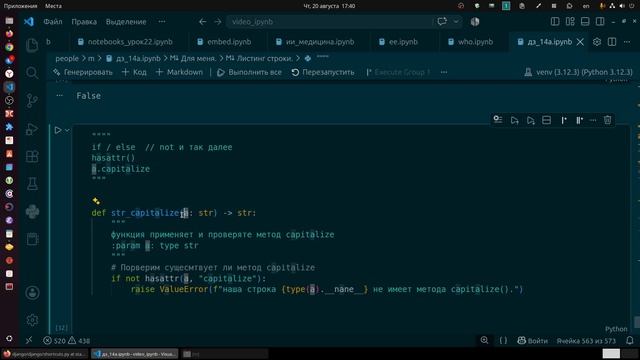The height and width of the screenshot is (360, 640).
Task: Open the remote window indicator
Action: (29, 340)
